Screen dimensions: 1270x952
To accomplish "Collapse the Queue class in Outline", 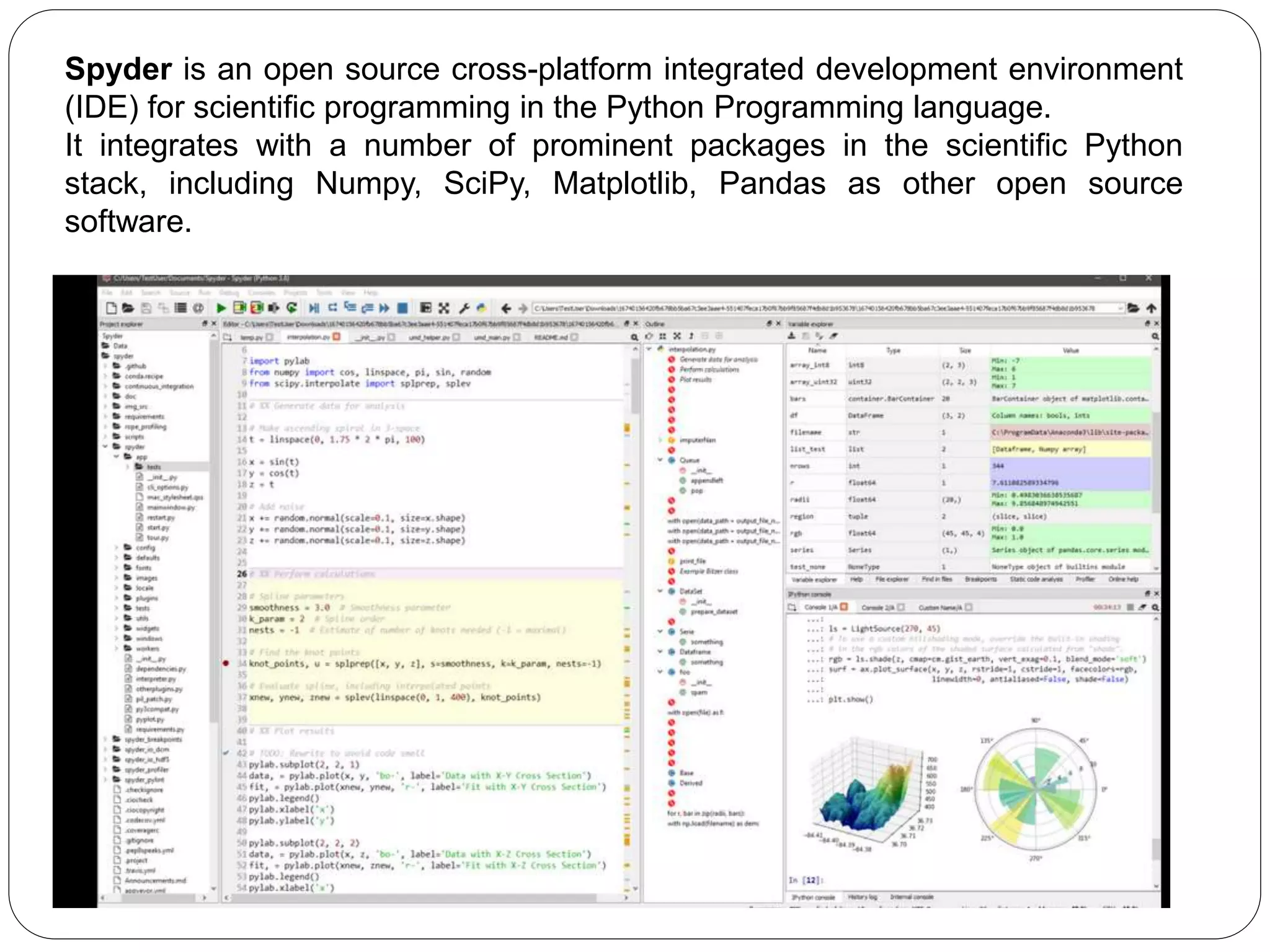I will [x=660, y=460].
